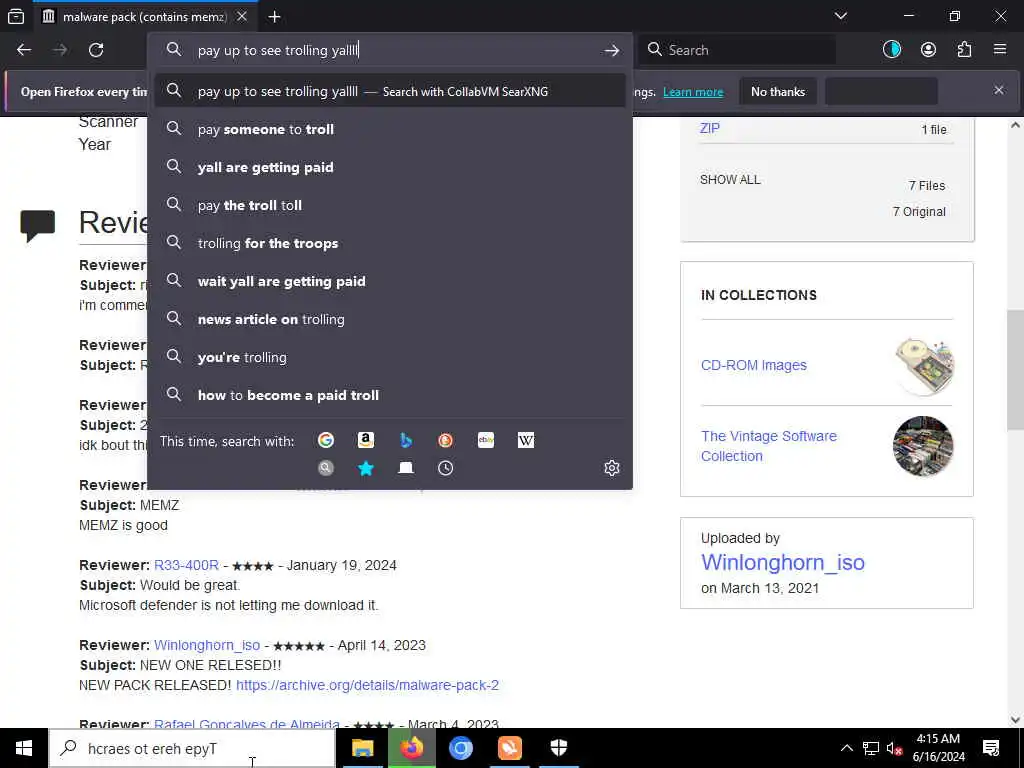1024x768 pixels.
Task: Open the notification center icon
Action: pyautogui.click(x=991, y=748)
